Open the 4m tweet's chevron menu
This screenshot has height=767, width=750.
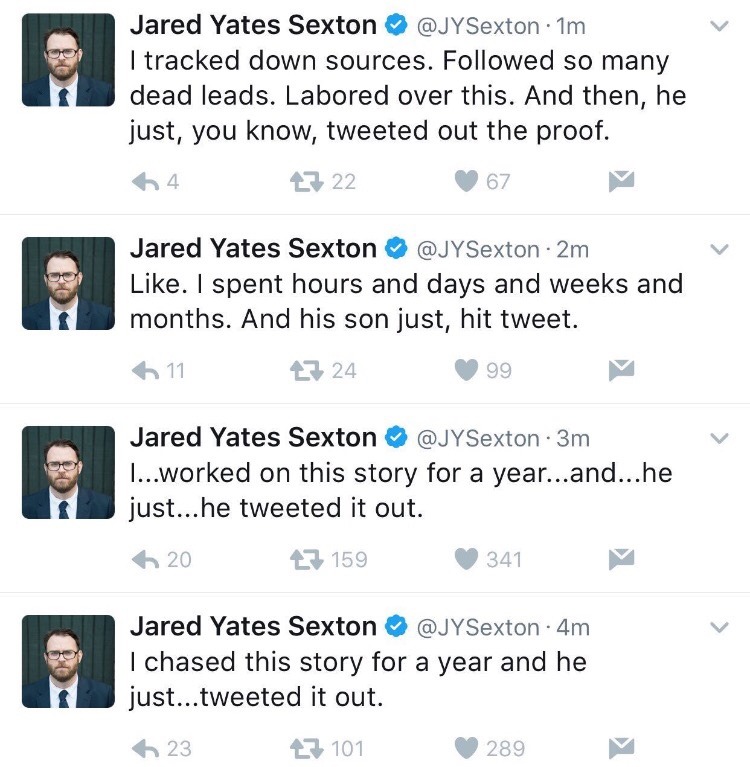tap(718, 627)
